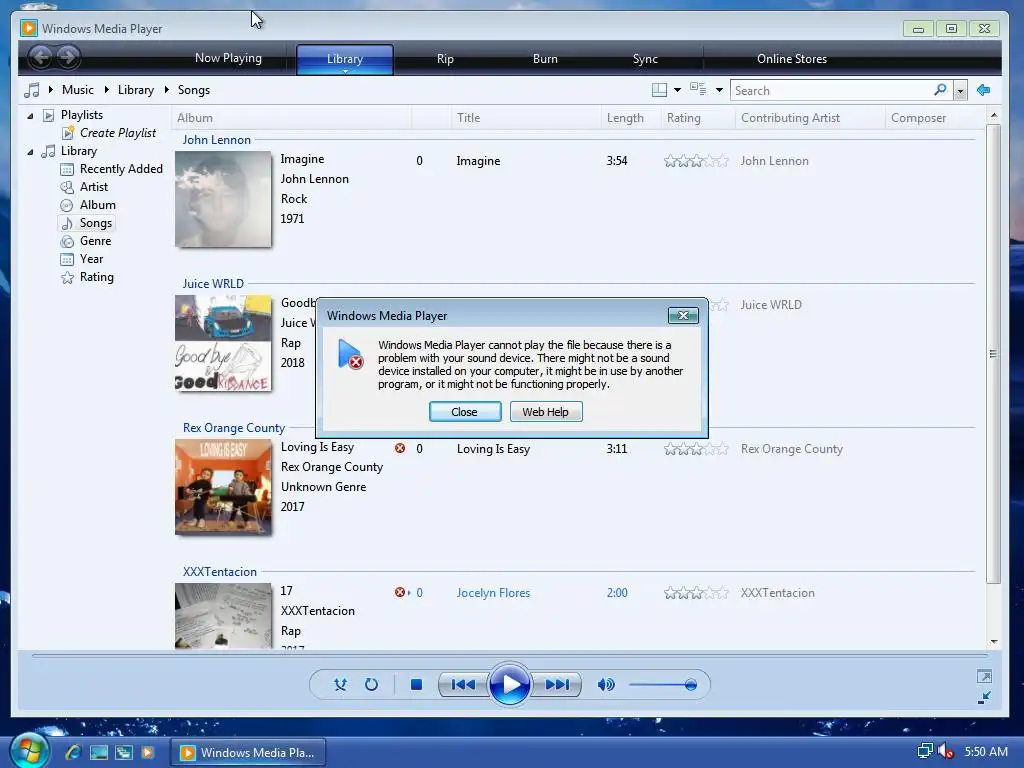Image resolution: width=1024 pixels, height=768 pixels.
Task: Open the View options dropdown arrow
Action: click(x=719, y=90)
